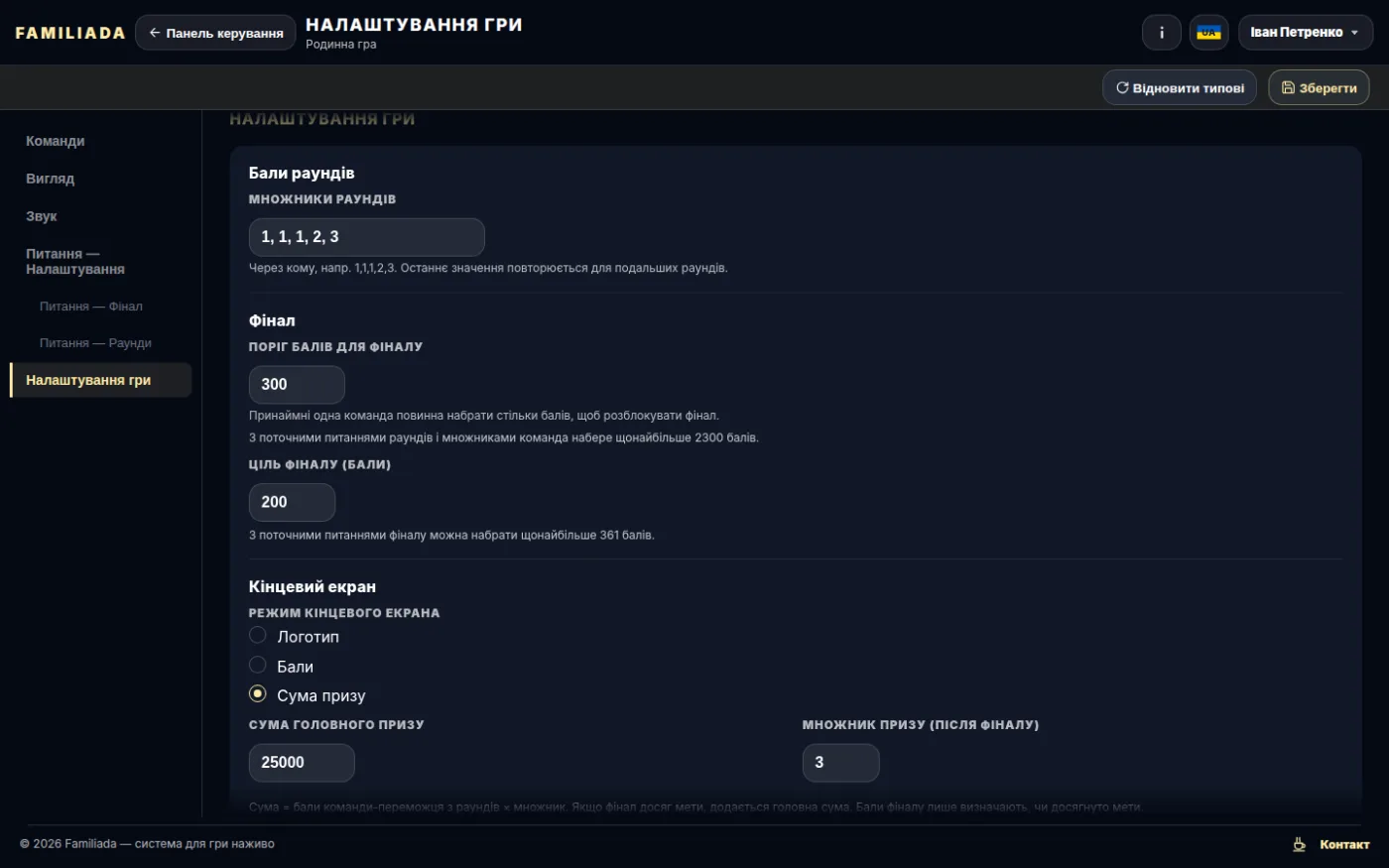Image resolution: width=1389 pixels, height=868 pixels.
Task: Click the Ukrainian flag language icon
Action: pyautogui.click(x=1208, y=33)
